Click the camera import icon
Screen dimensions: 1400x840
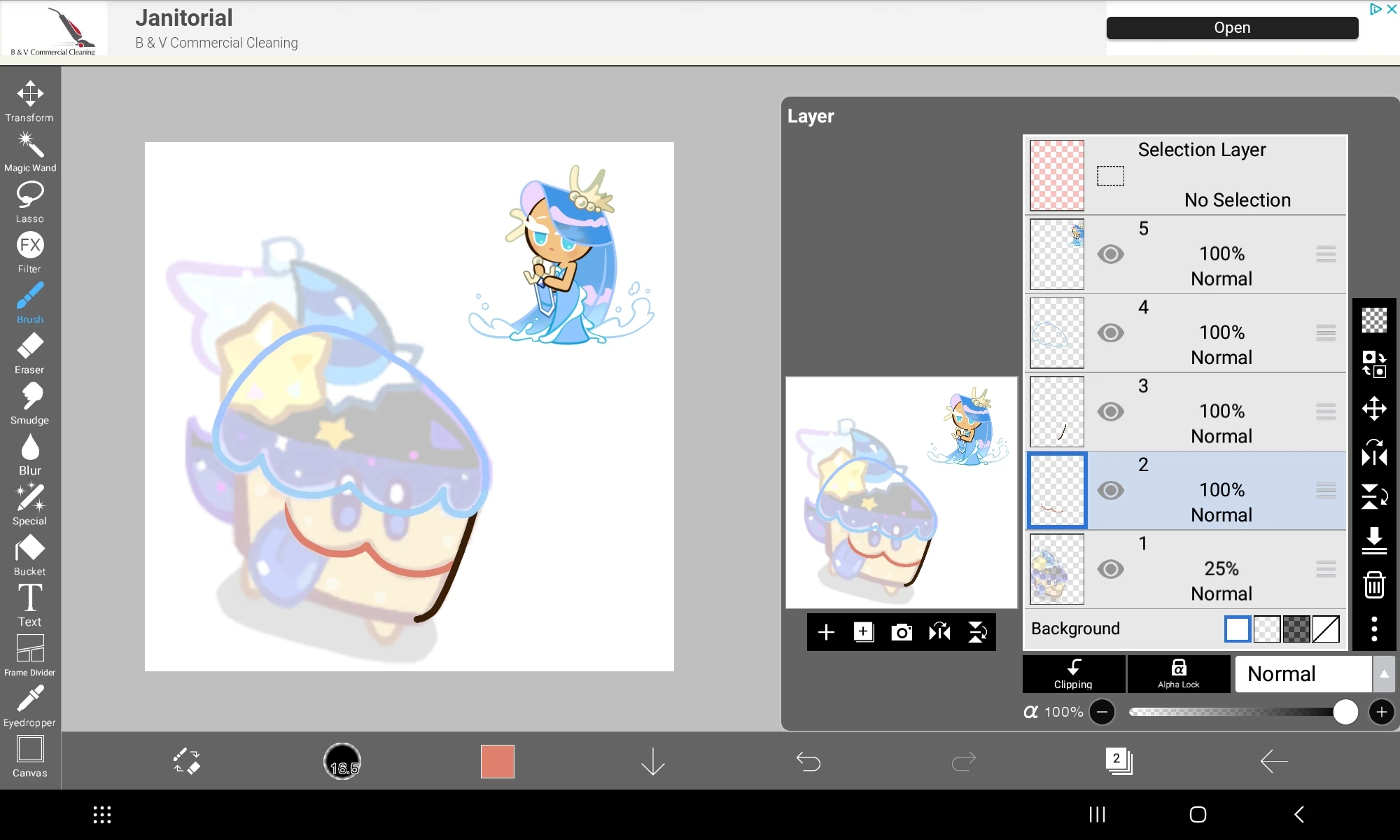(901, 633)
